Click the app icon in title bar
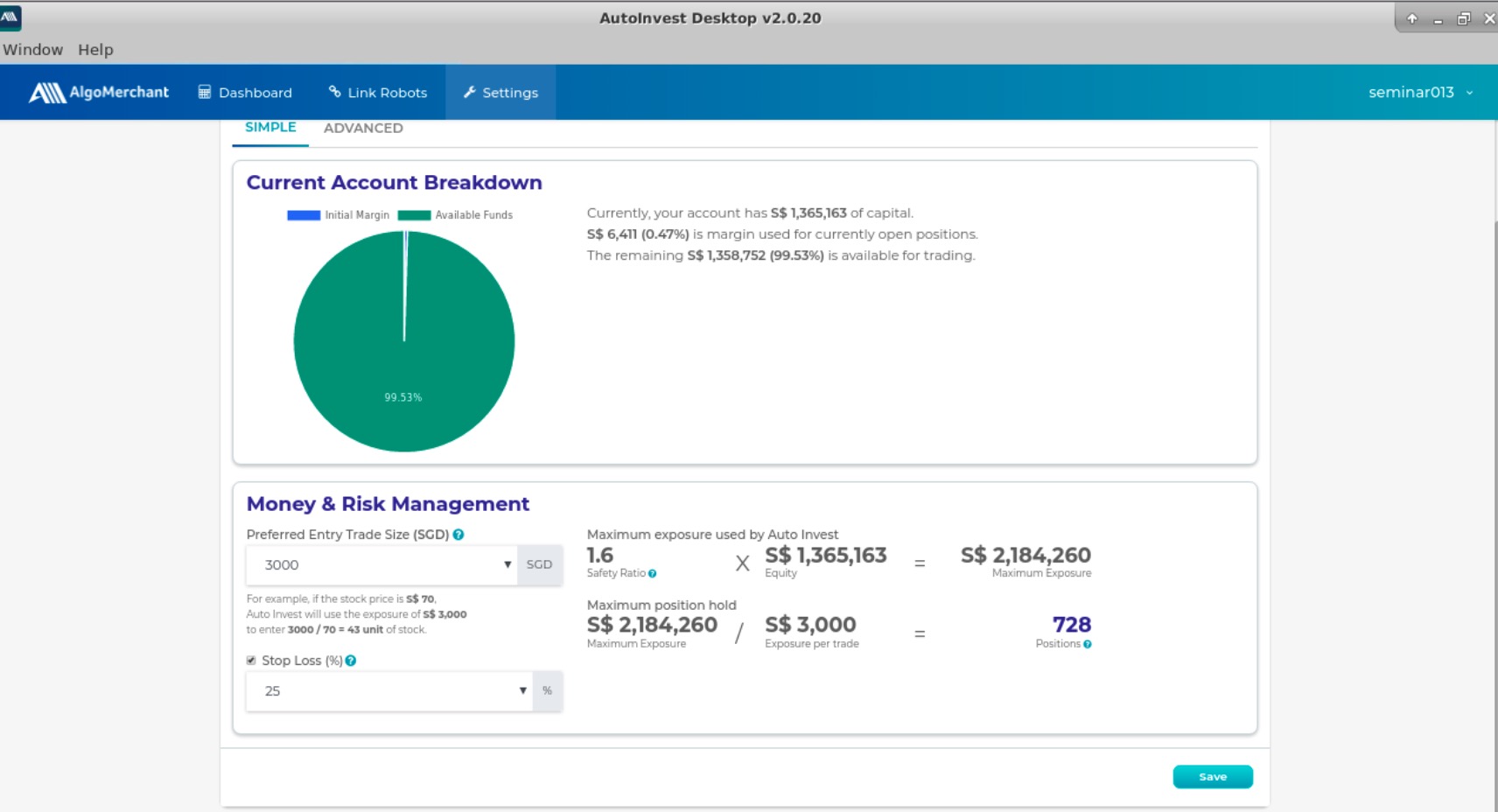Image resolution: width=1498 pixels, height=812 pixels. (x=10, y=17)
